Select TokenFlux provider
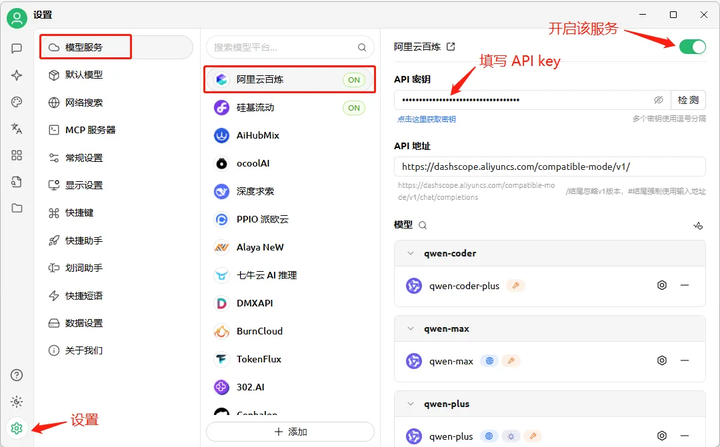Viewport: 720px width, 447px height. pos(290,359)
